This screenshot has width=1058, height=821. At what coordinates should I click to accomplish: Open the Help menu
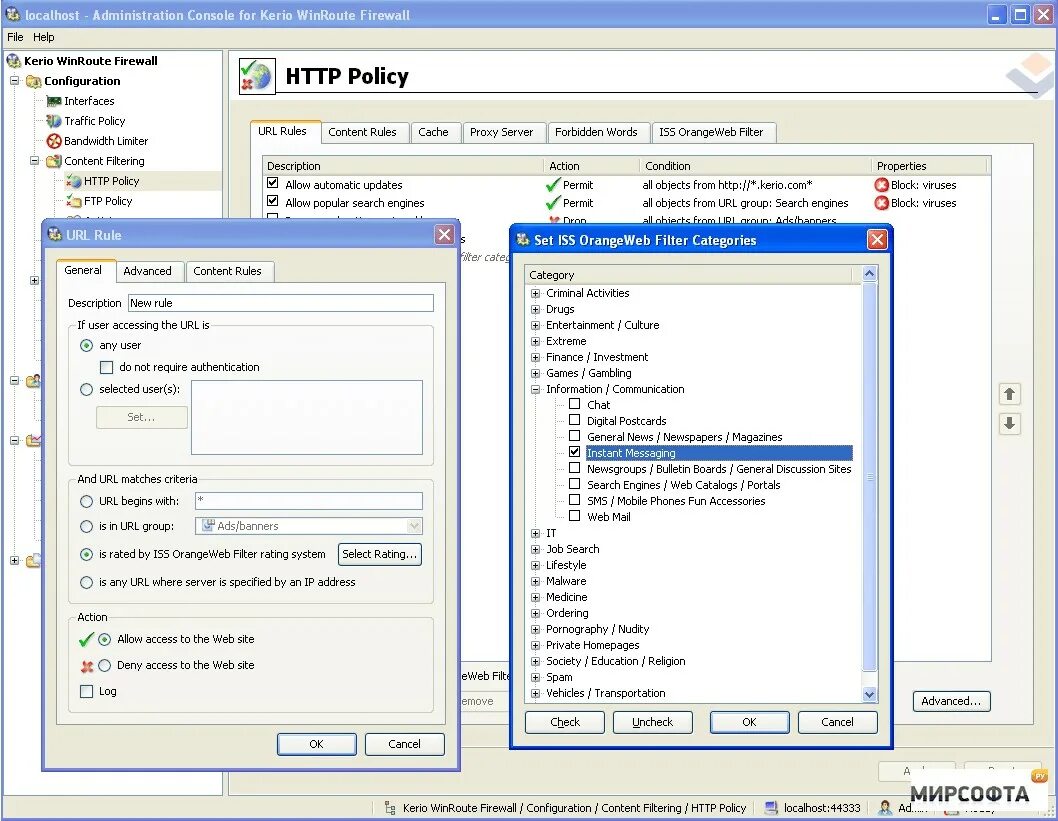coord(43,37)
